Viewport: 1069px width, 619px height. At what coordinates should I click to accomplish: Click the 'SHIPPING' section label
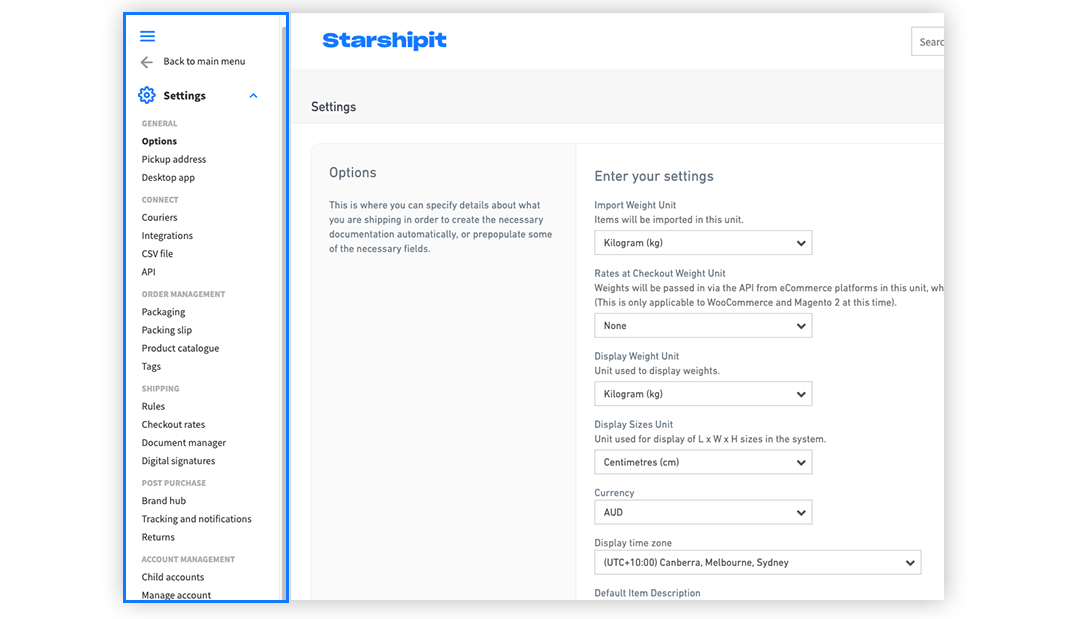coord(161,389)
